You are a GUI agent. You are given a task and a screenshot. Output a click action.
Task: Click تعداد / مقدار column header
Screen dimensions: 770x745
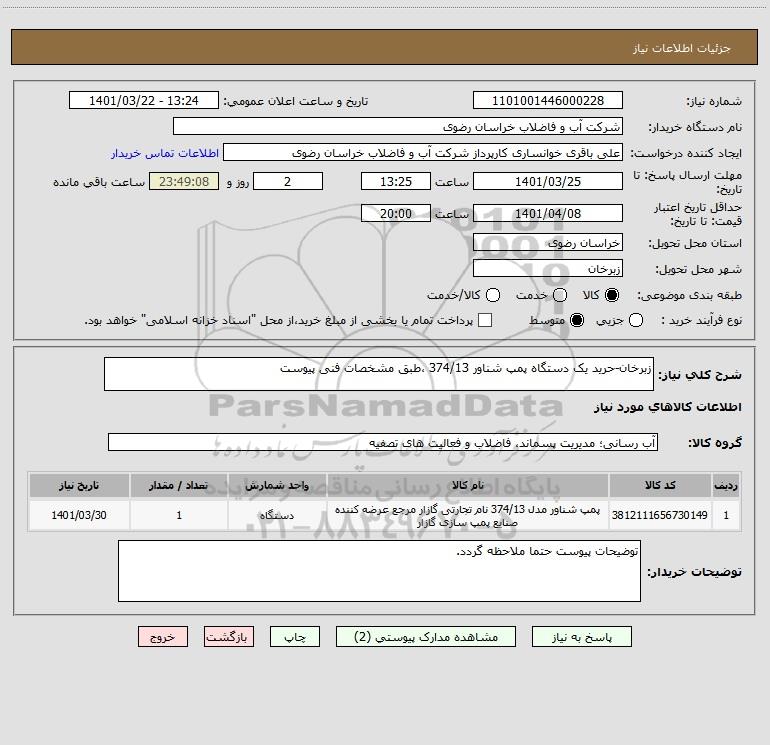[179, 486]
